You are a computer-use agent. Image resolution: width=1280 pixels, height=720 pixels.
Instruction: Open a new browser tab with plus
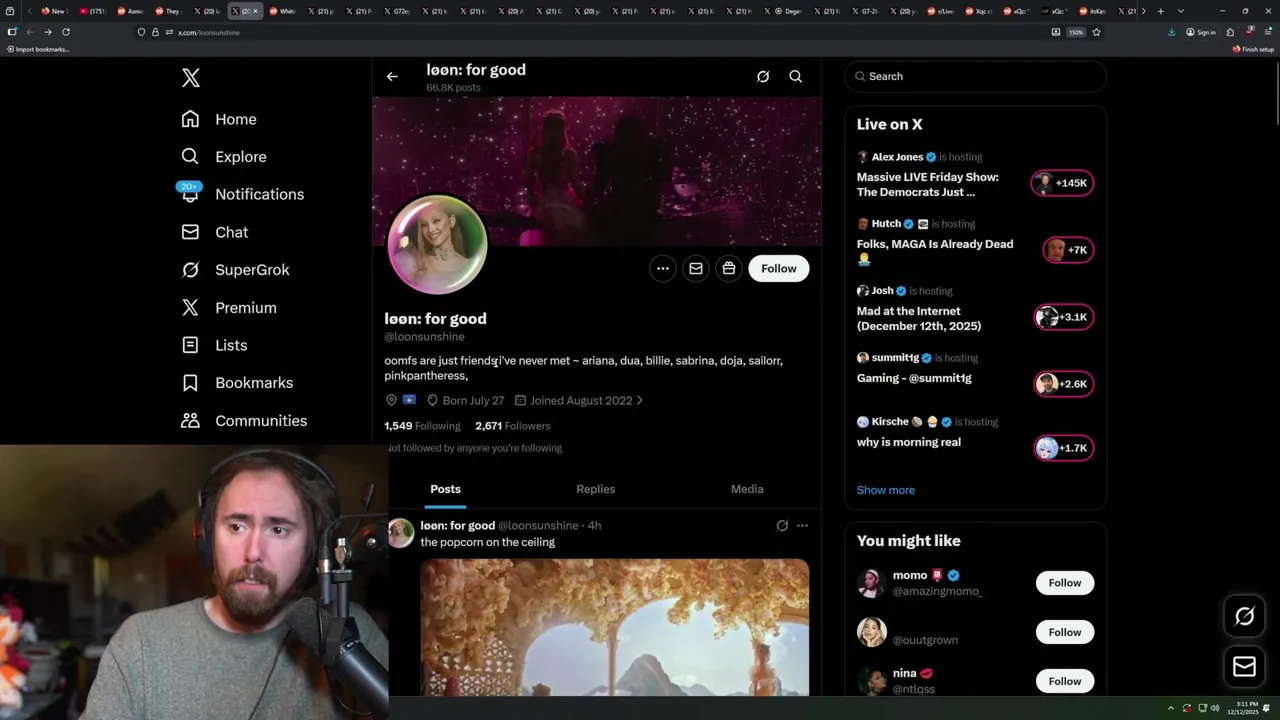click(1160, 11)
